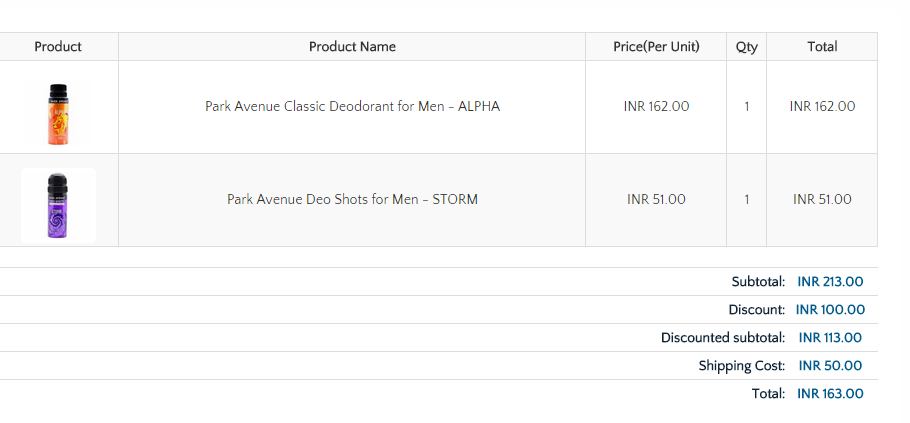Open the STORM deo shots product thumbnail
This screenshot has width=910, height=423.
pos(58,205)
